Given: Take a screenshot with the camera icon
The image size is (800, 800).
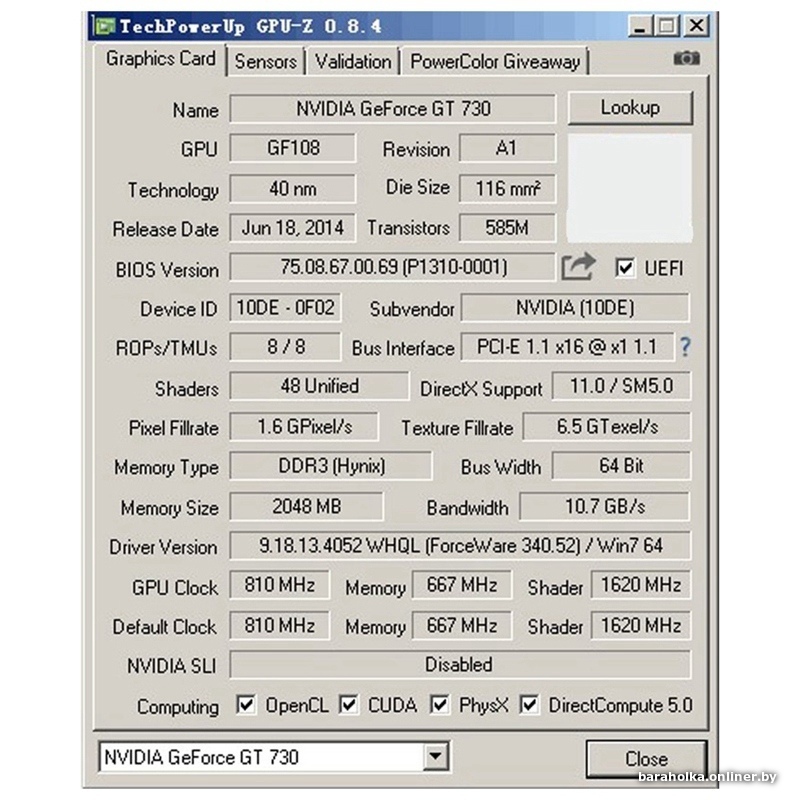Looking at the screenshot, I should tap(686, 58).
